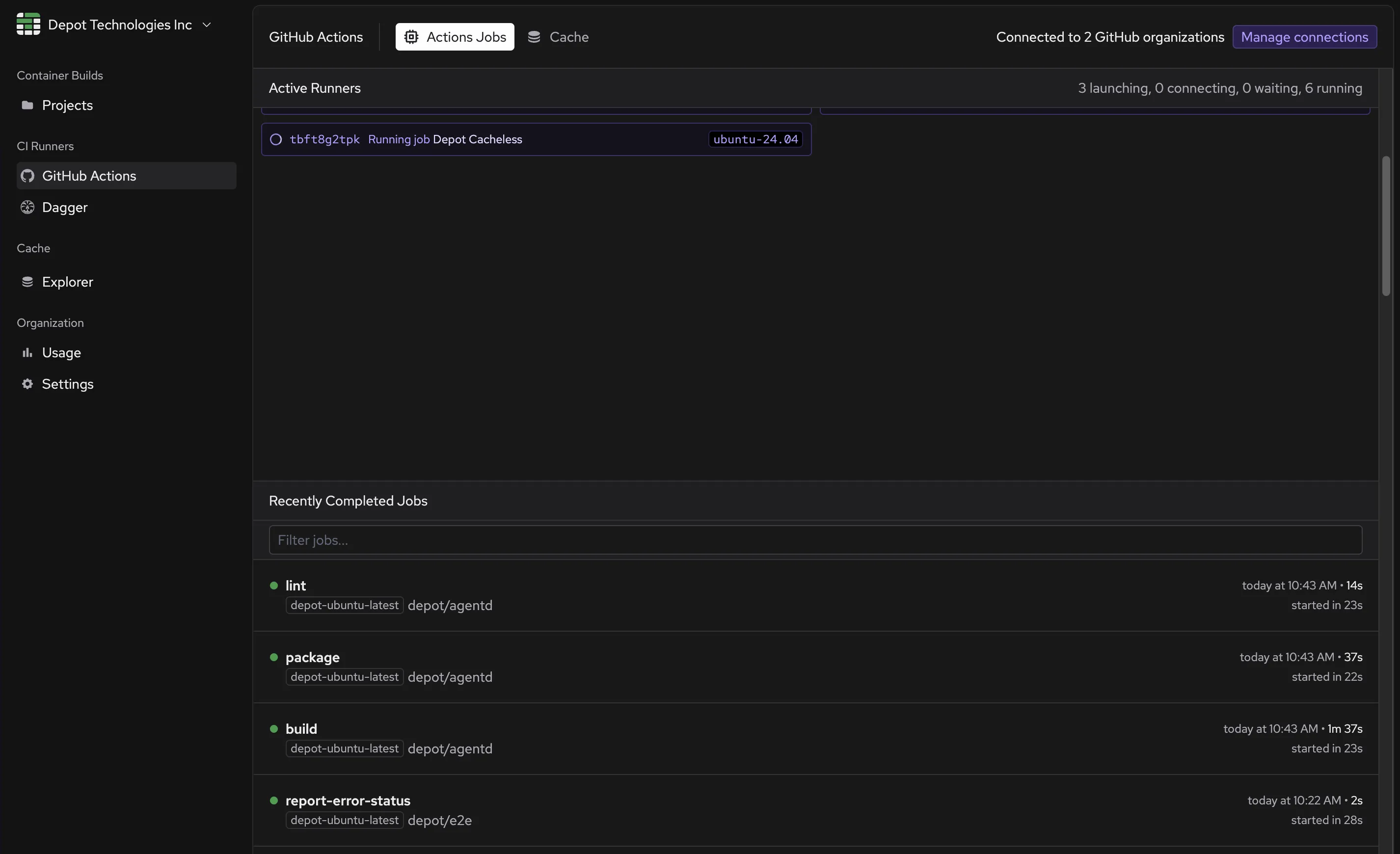The image size is (1400, 854).
Task: Expand the build job entry
Action: pos(301,729)
